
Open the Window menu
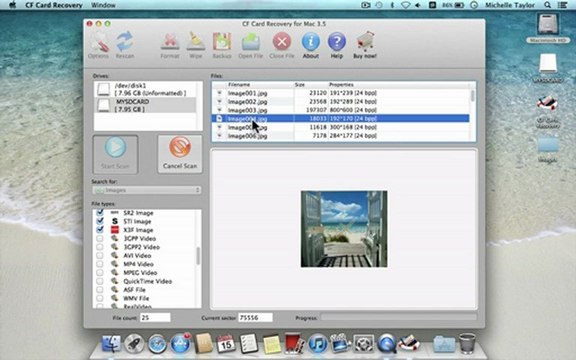pos(103,5)
